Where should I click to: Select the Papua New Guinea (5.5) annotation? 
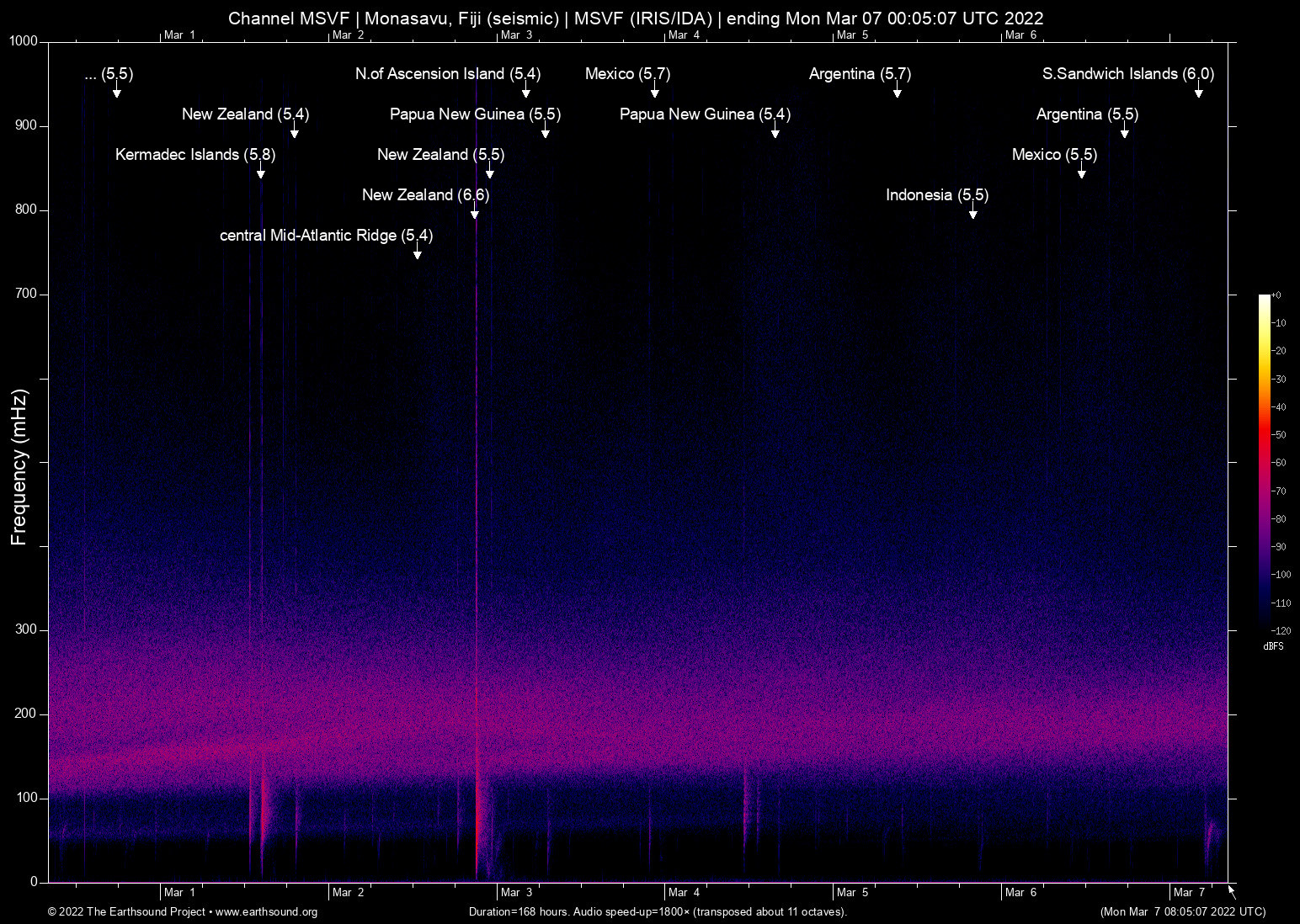coord(475,114)
